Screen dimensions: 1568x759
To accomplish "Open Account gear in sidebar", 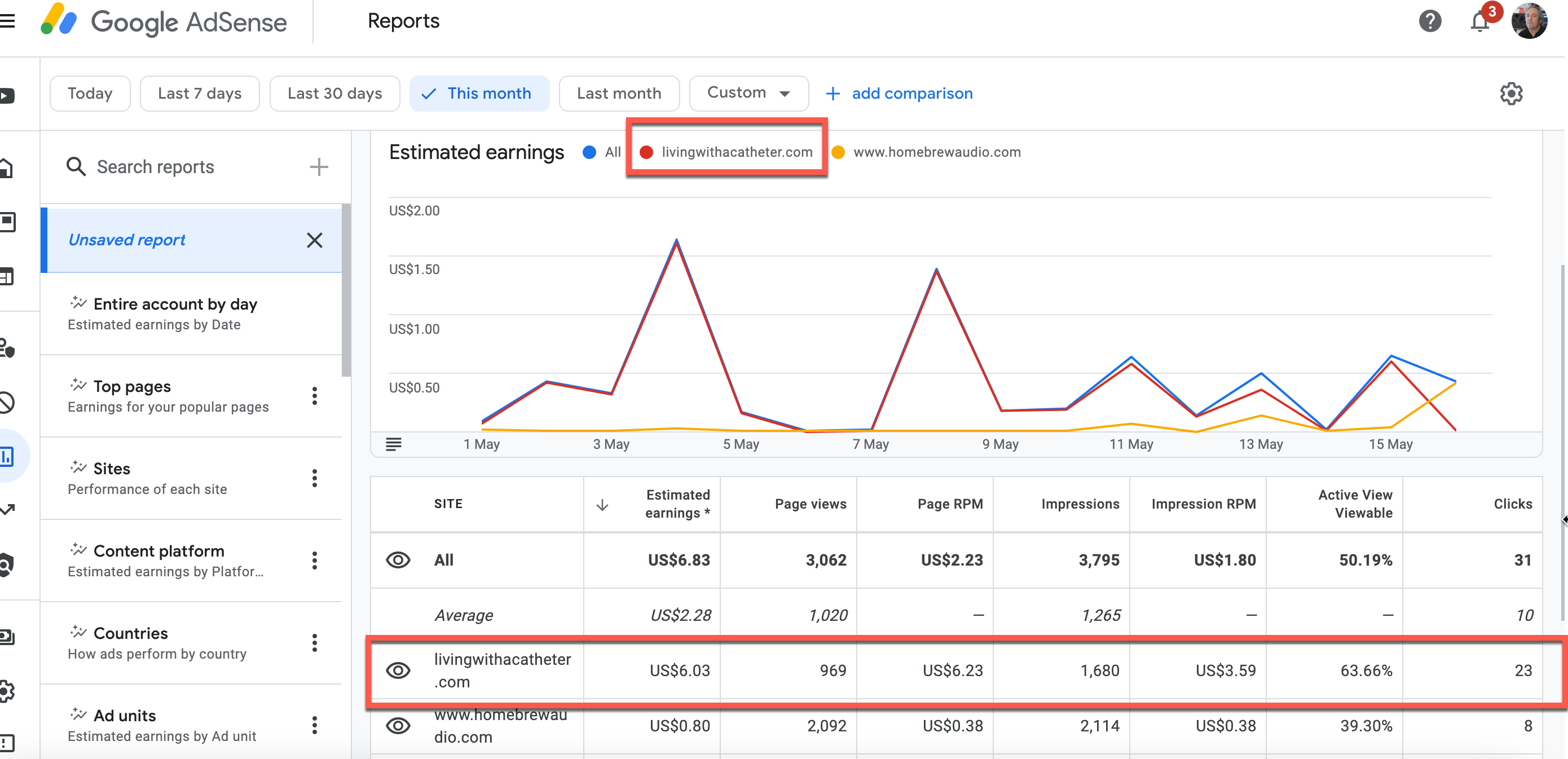I will [x=6, y=691].
